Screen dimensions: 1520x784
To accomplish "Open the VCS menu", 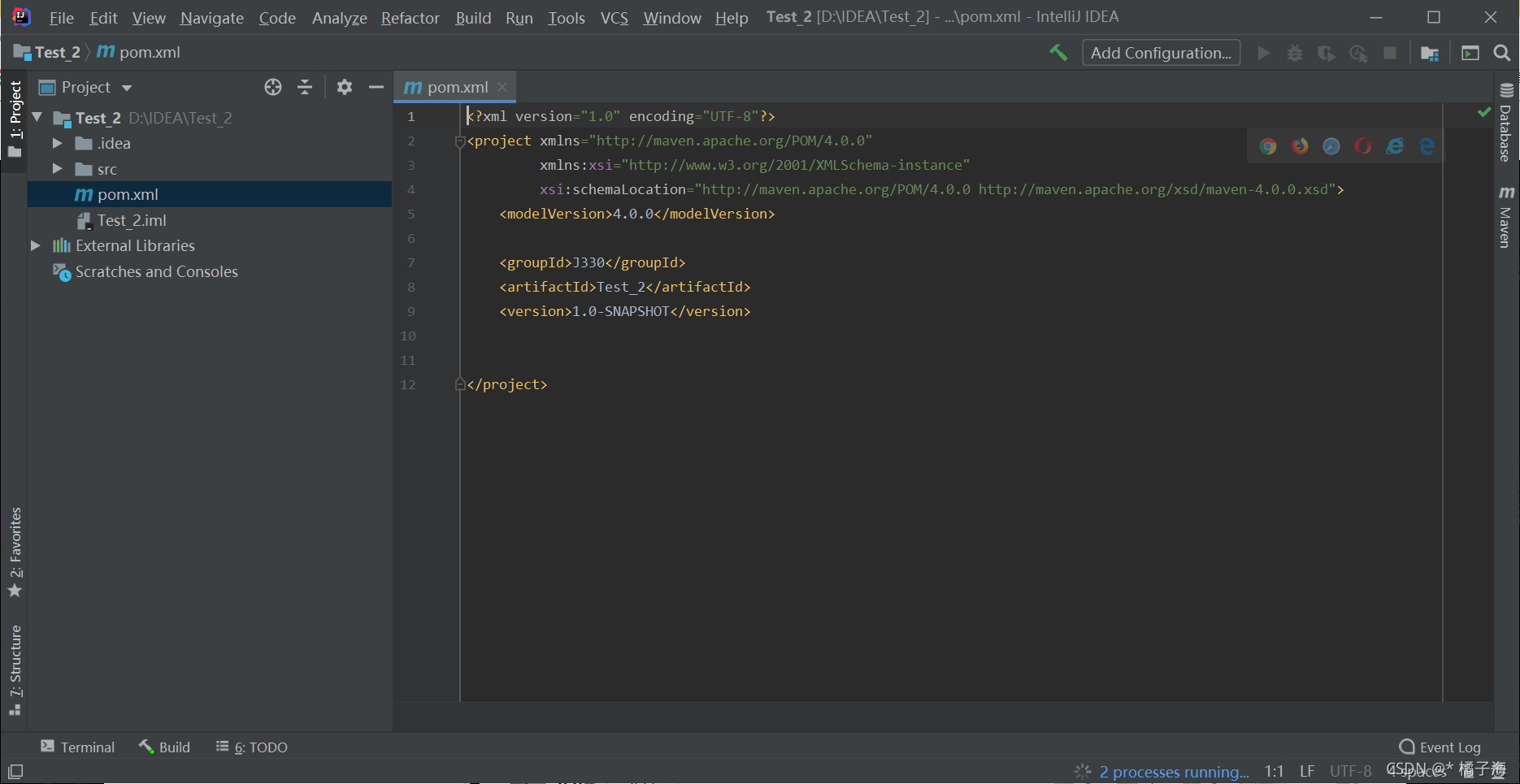I will point(614,18).
